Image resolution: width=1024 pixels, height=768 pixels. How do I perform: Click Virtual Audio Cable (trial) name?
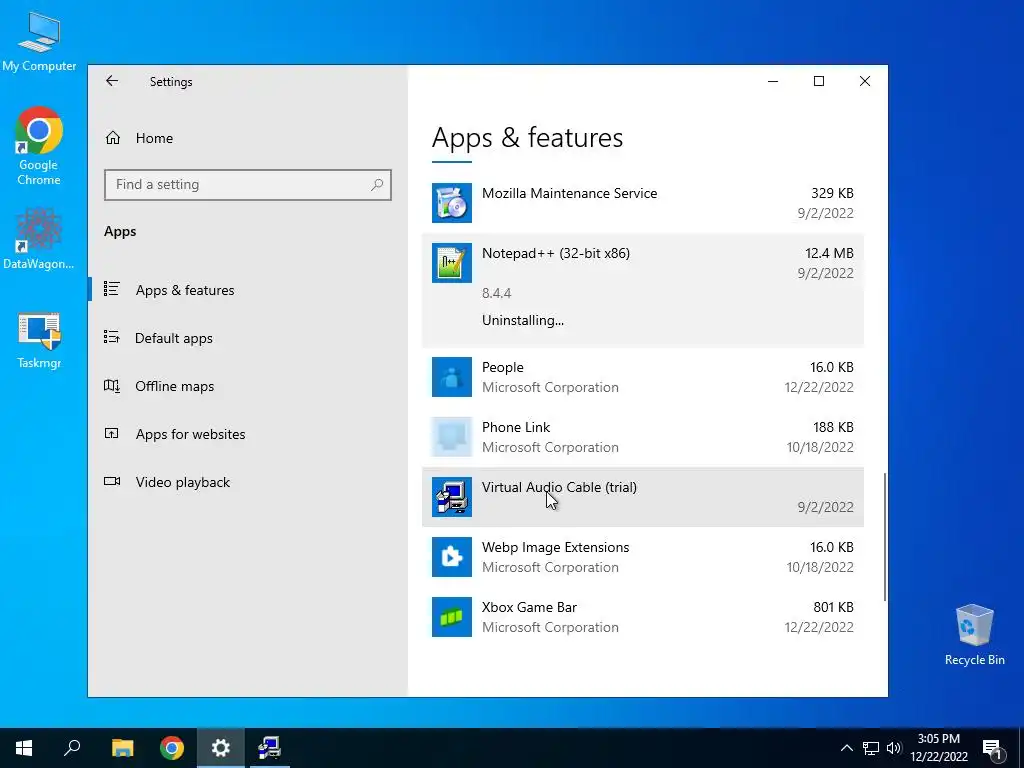559,487
